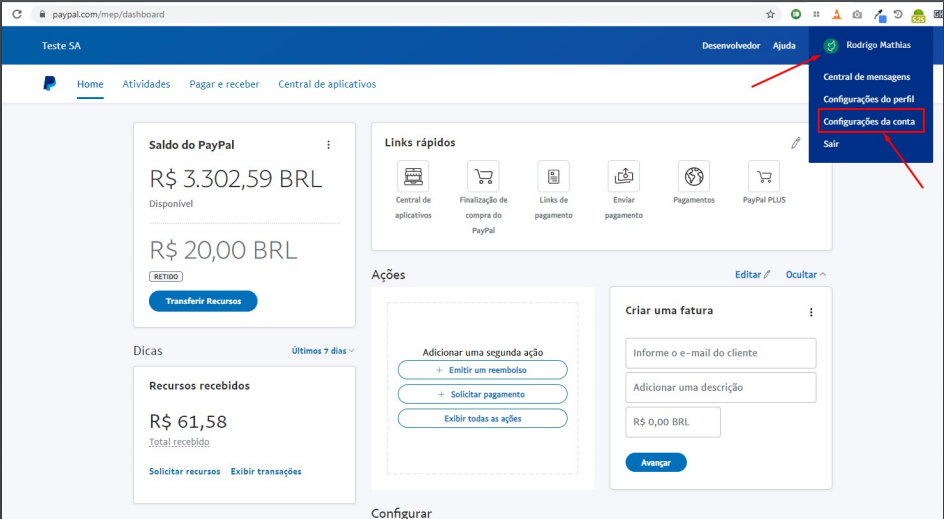Click the lock icon in address bar

coord(42,14)
